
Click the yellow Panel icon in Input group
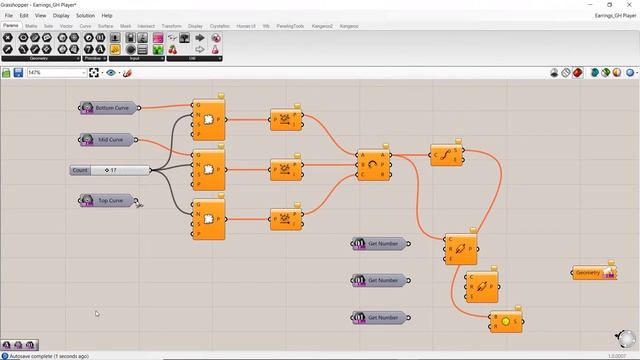tap(115, 49)
